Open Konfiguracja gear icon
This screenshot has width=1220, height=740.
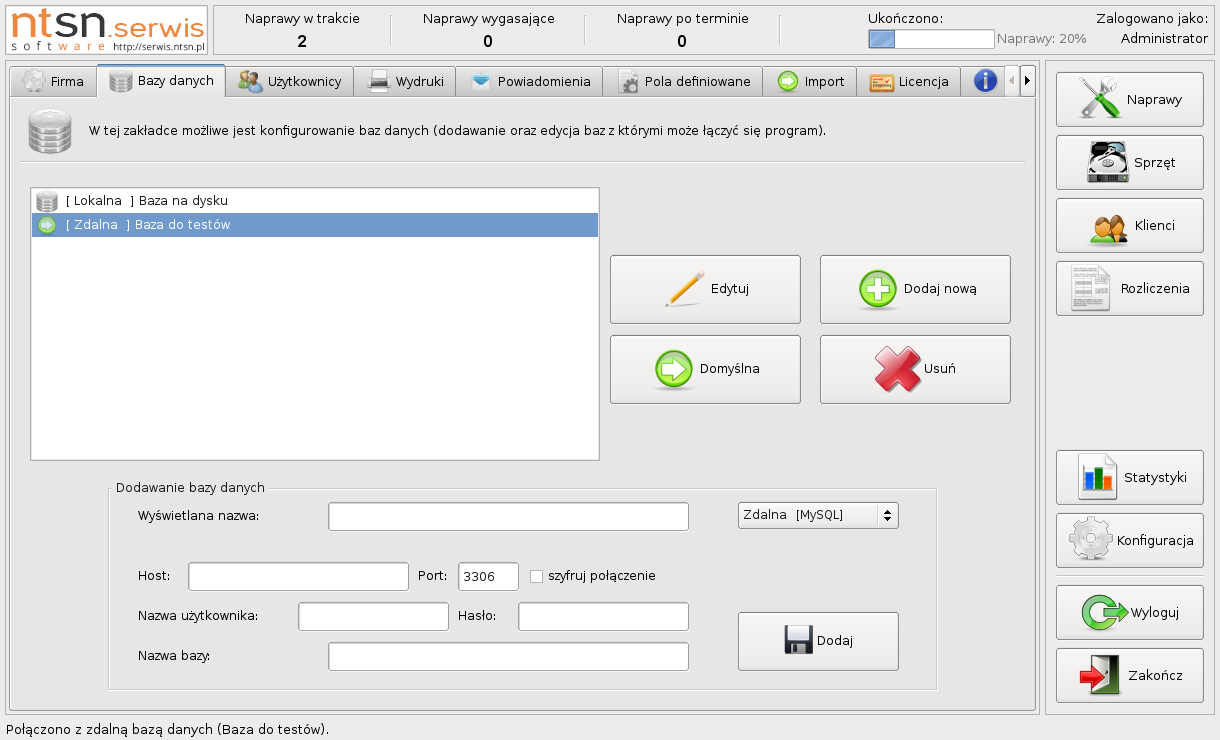coord(1089,540)
